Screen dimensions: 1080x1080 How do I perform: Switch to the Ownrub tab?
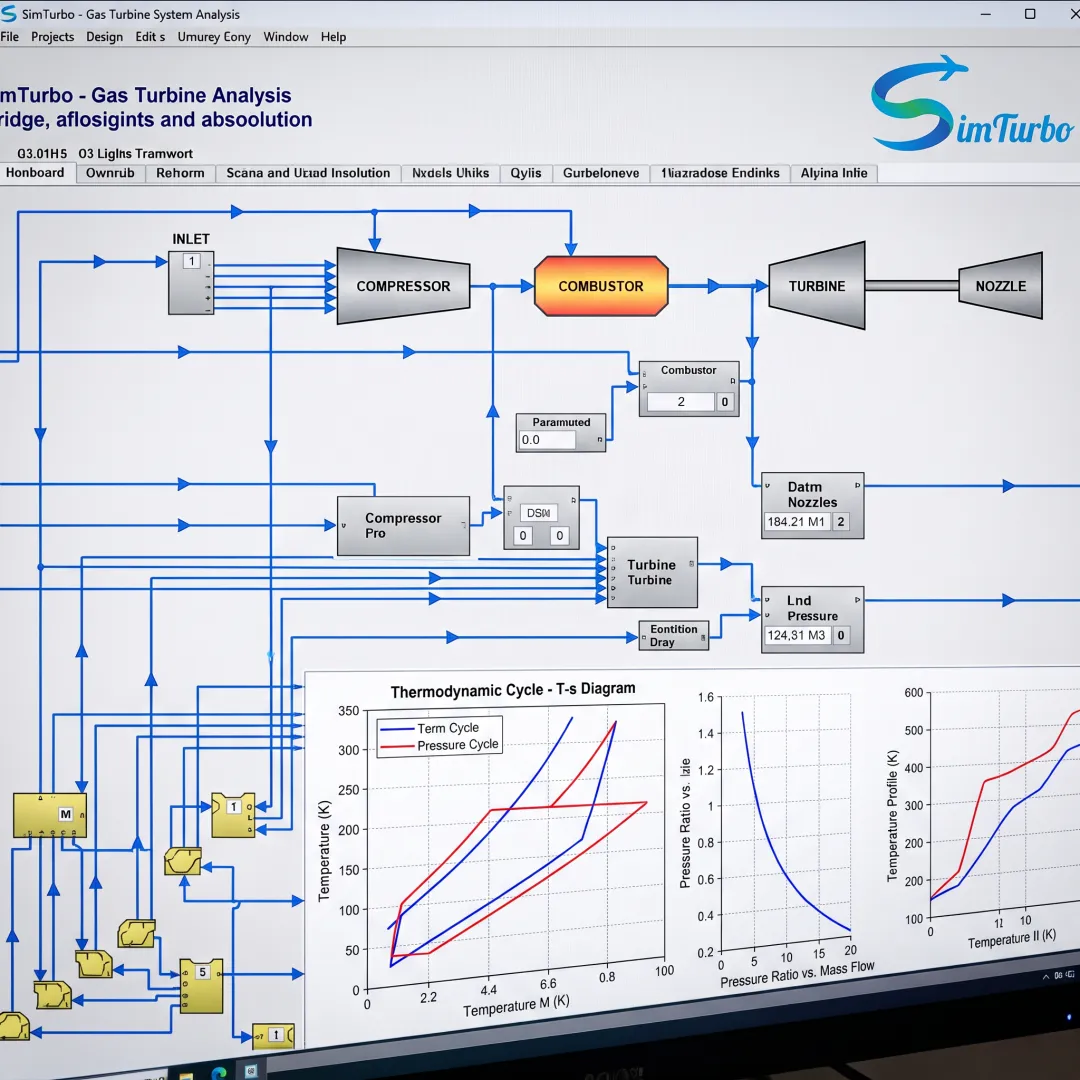point(110,173)
